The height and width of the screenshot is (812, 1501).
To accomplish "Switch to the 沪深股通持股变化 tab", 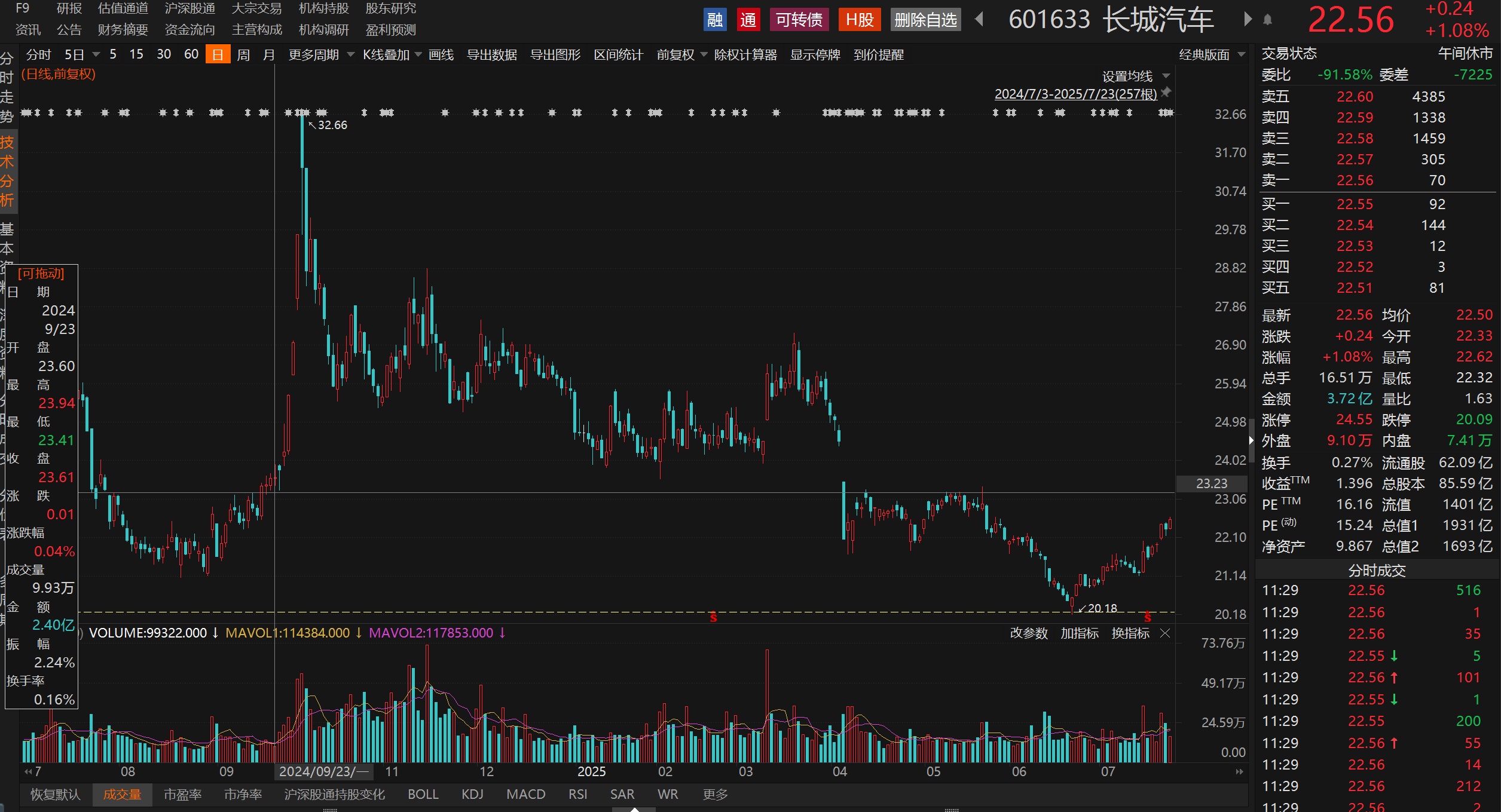I will click(x=335, y=794).
